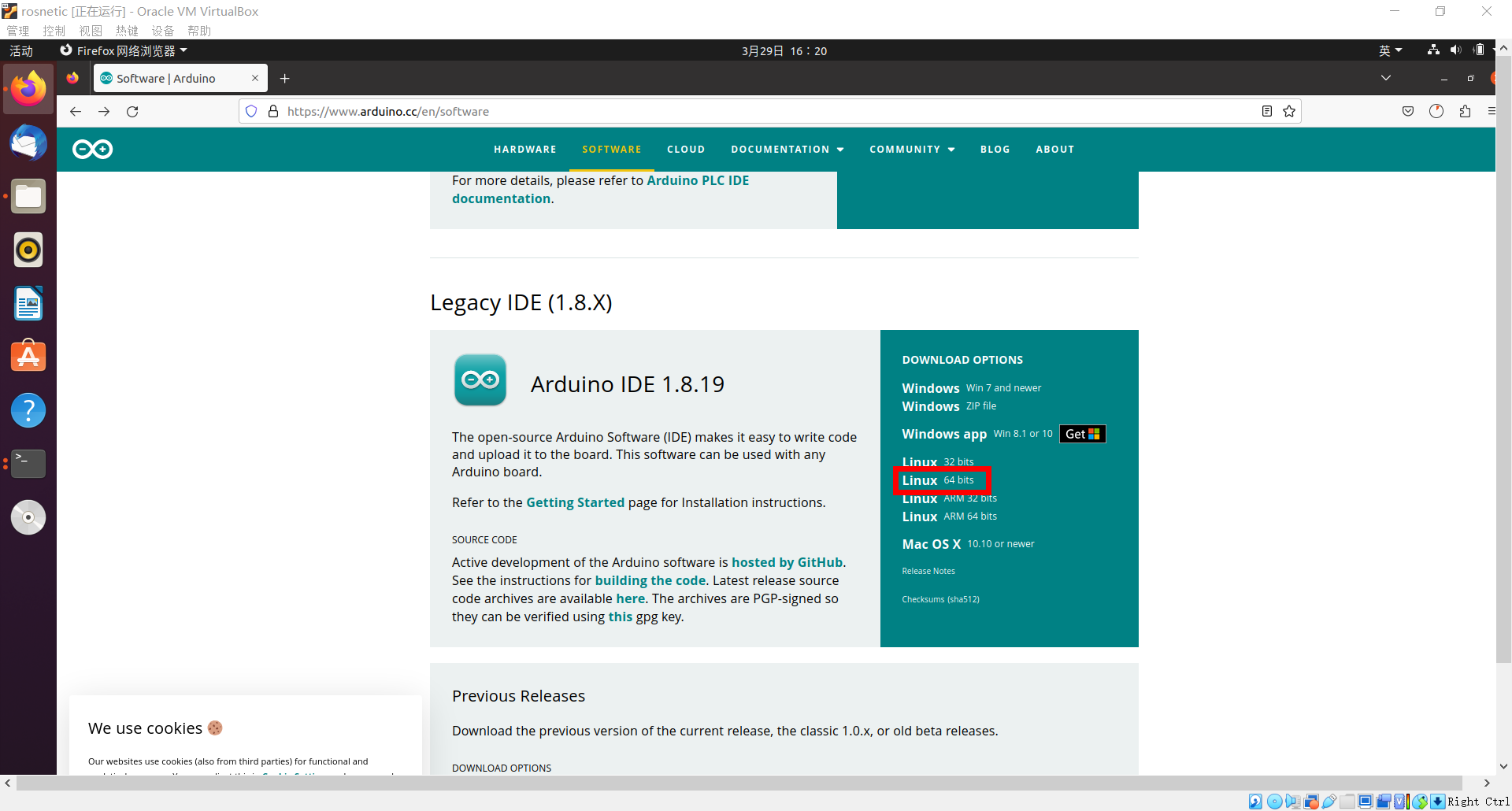Open Rhythmbox music player in dock
1512x811 pixels.
28,250
